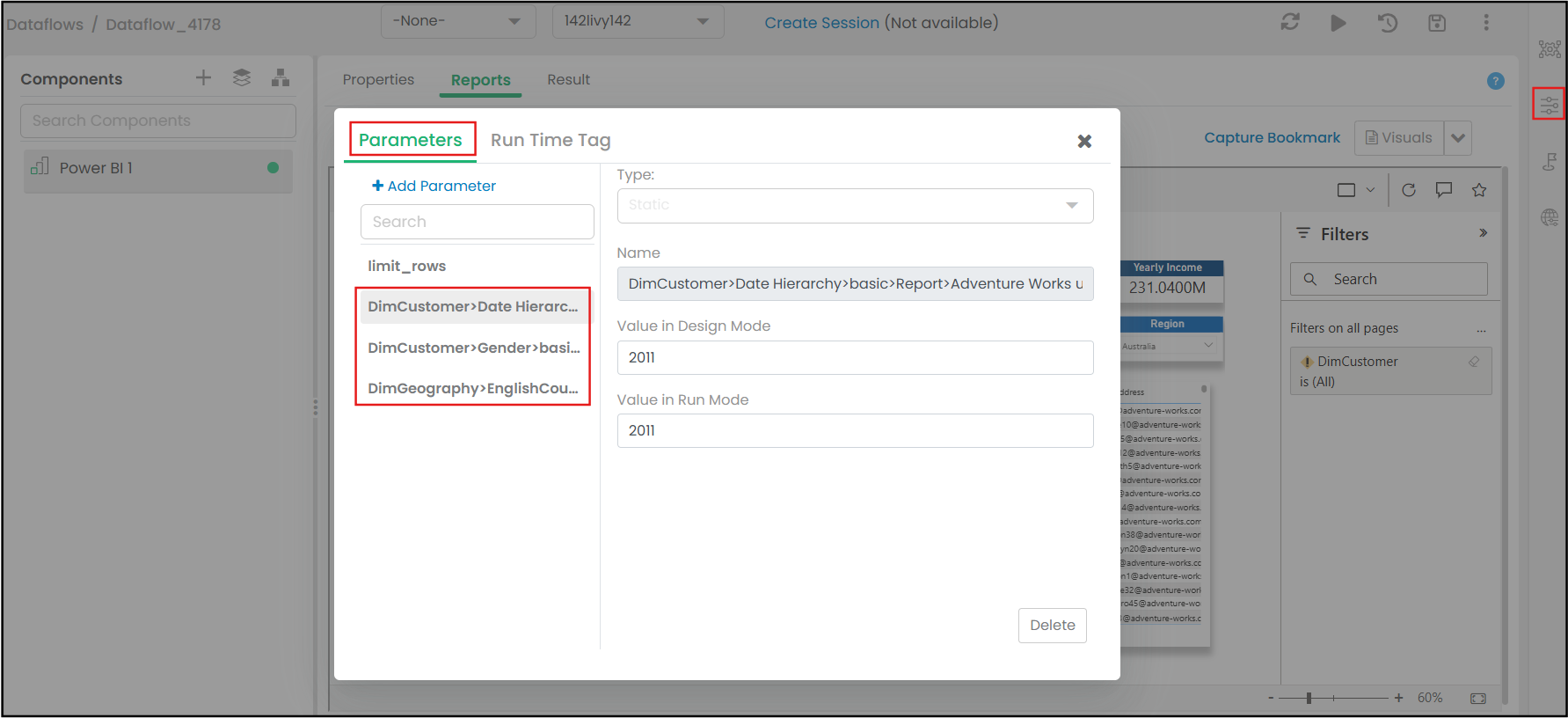Click the add component plus icon

203,78
